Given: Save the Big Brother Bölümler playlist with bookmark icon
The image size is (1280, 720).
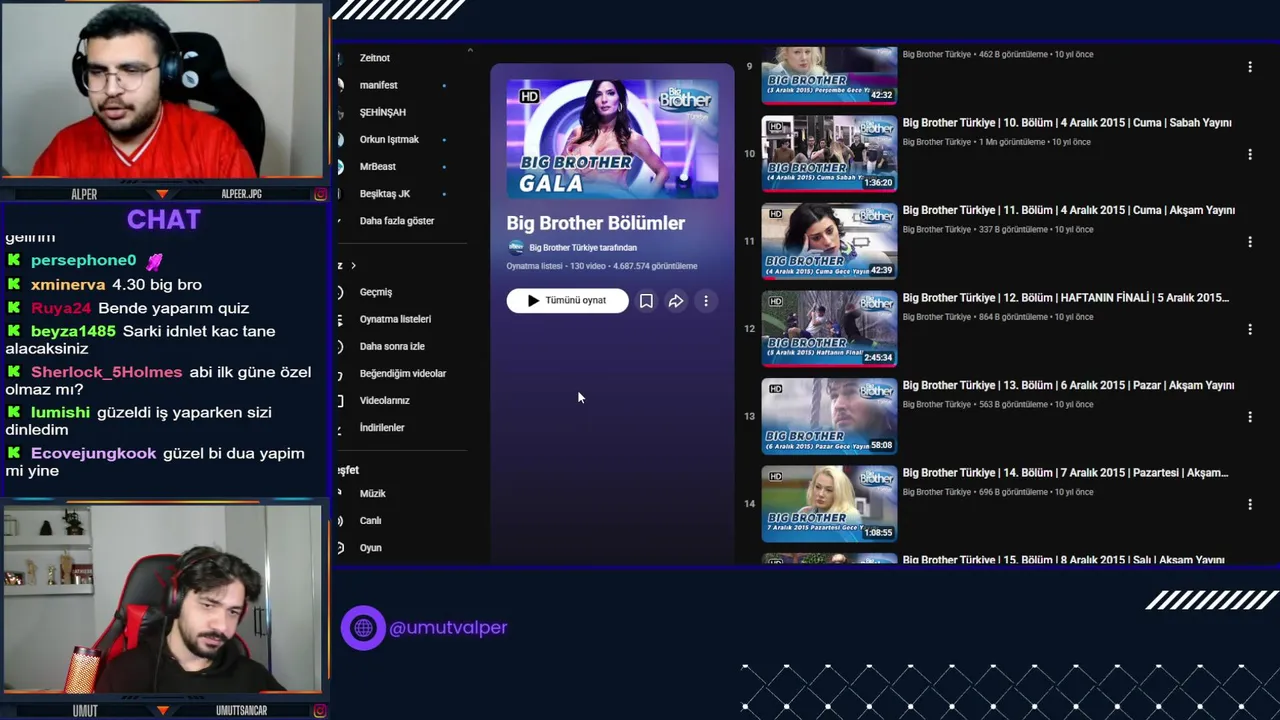Looking at the screenshot, I should [646, 301].
